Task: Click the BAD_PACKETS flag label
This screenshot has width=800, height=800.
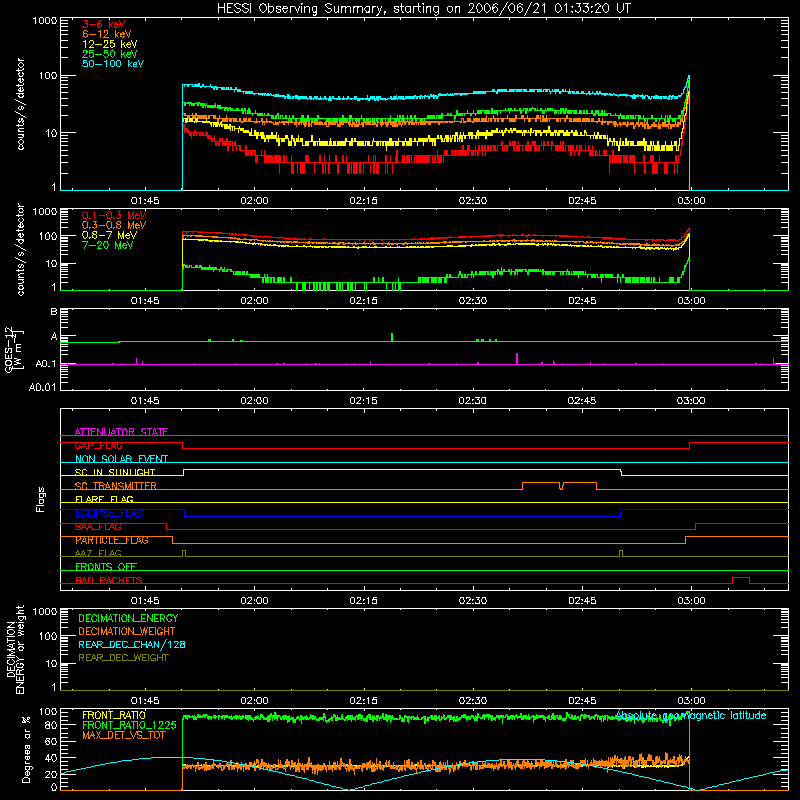Action: point(109,580)
